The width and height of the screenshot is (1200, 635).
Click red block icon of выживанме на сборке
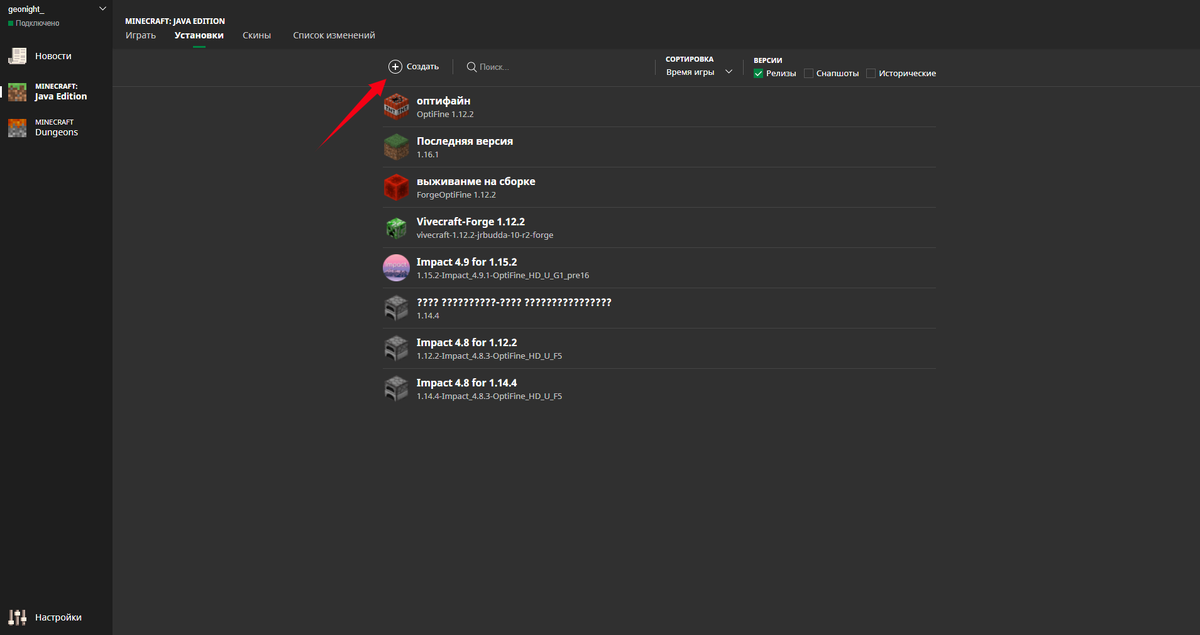point(397,187)
